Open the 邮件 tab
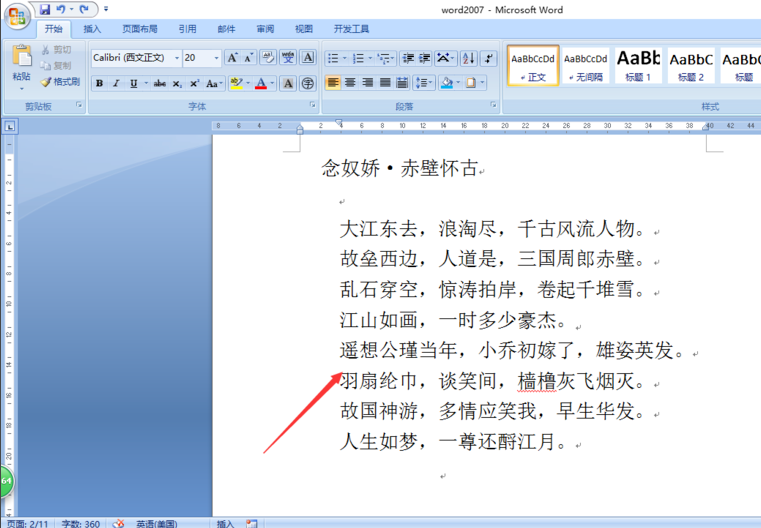 (x=226, y=29)
